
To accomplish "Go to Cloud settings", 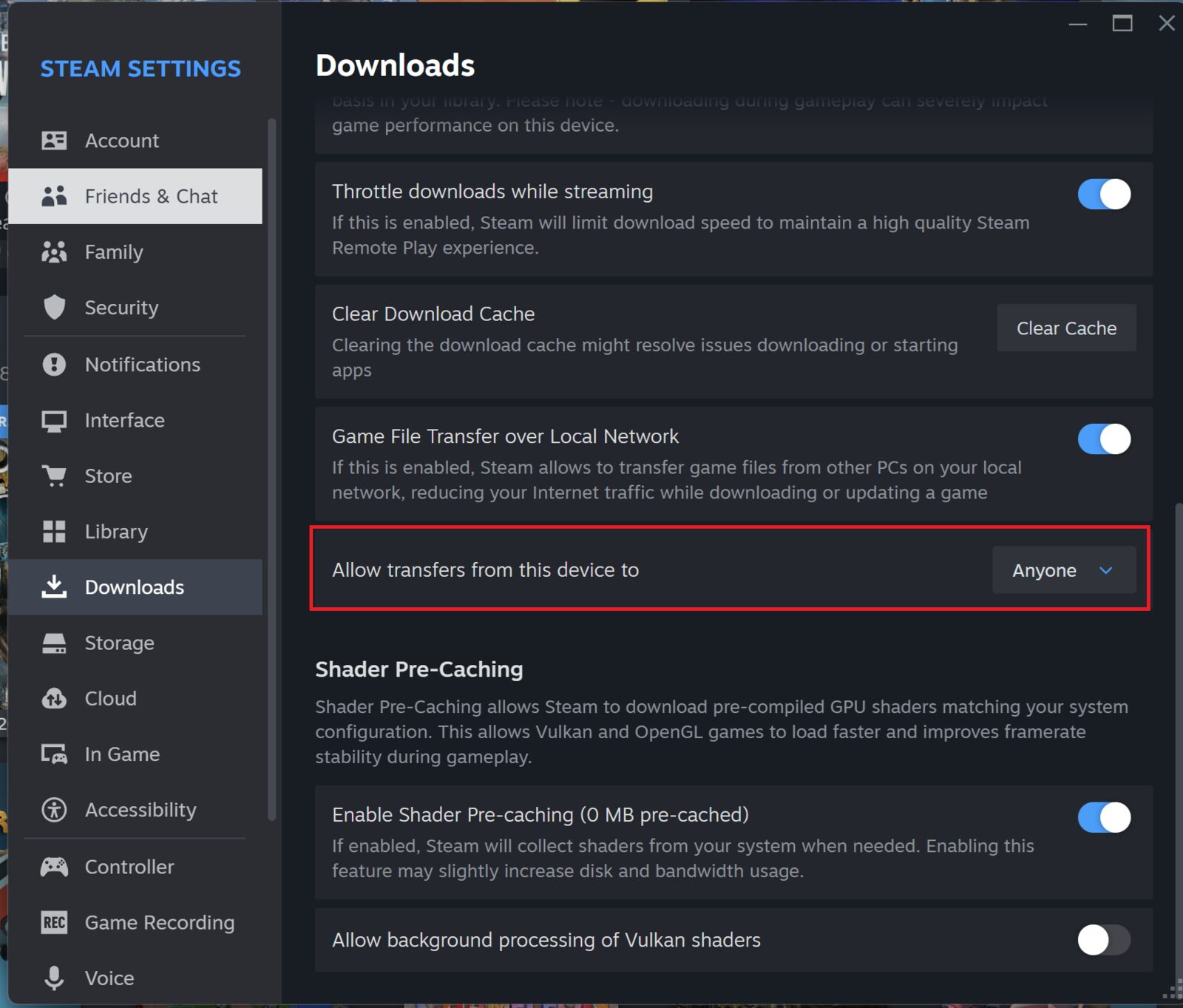I will click(x=135, y=698).
